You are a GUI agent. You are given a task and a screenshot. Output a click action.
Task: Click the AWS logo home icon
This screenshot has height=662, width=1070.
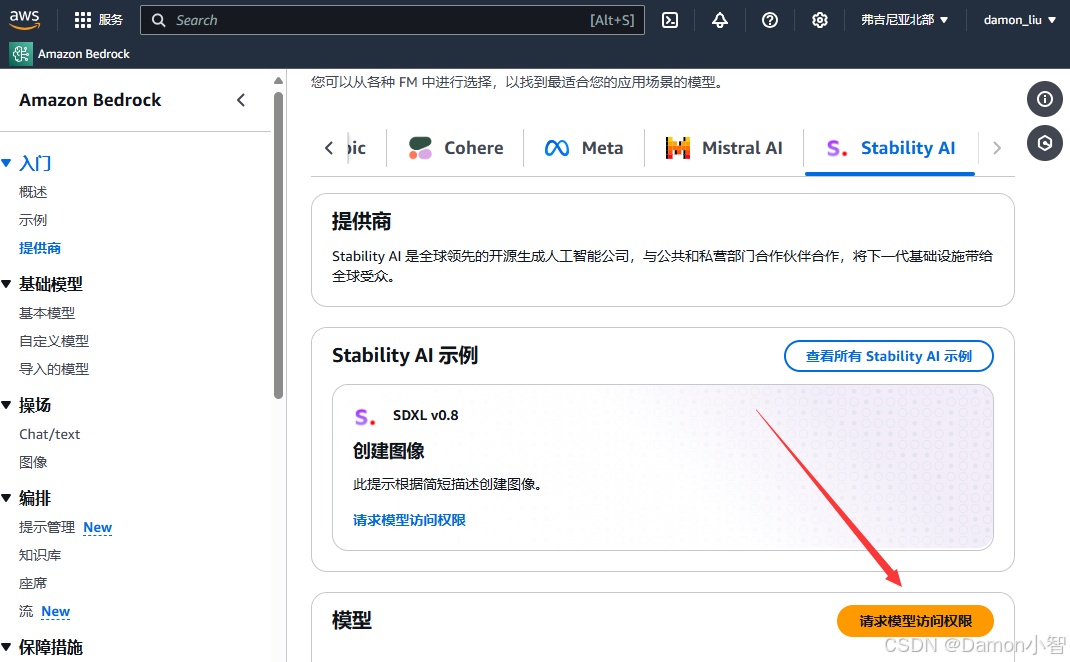tap(25, 20)
